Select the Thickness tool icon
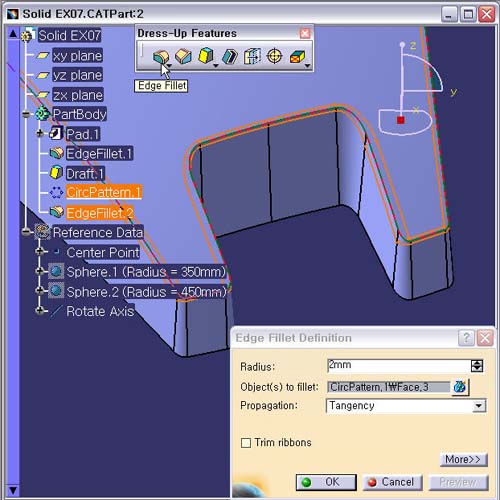The image size is (500, 500). [252, 56]
